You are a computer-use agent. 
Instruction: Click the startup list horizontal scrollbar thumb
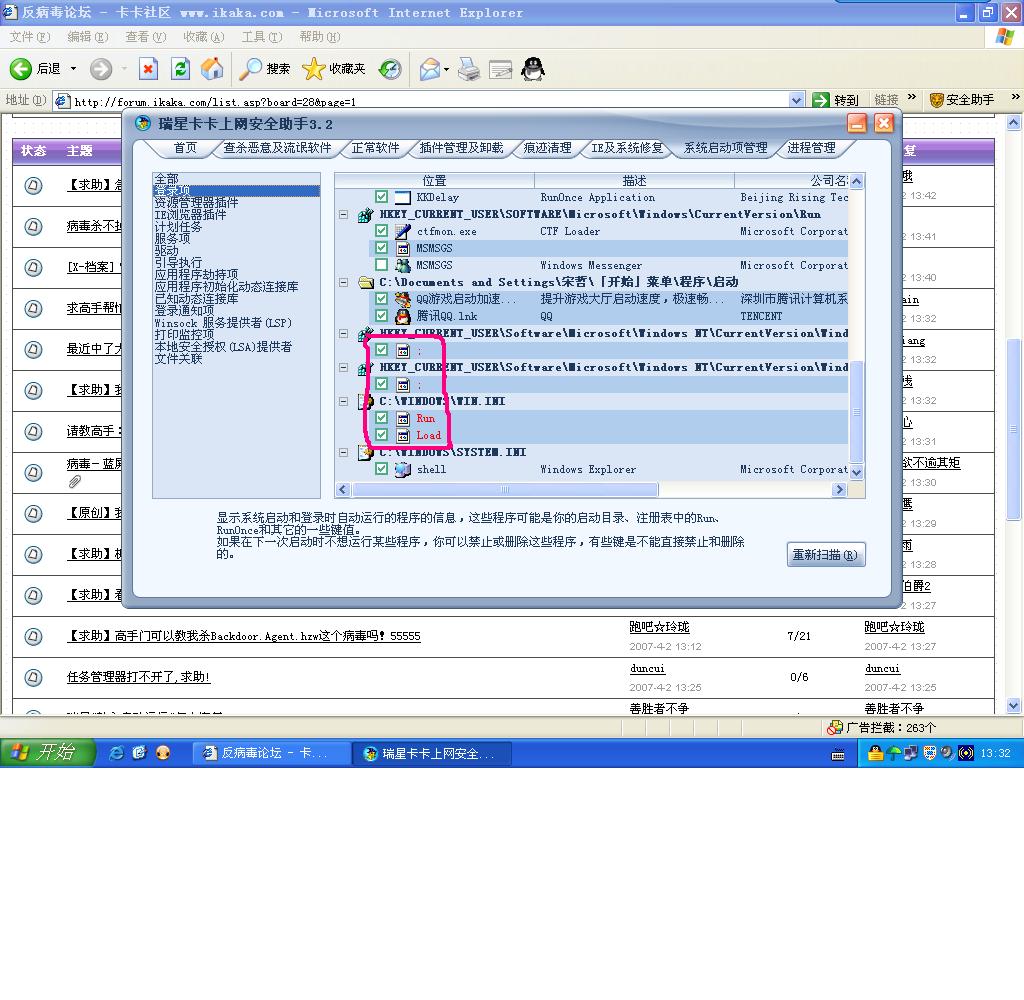[505, 489]
